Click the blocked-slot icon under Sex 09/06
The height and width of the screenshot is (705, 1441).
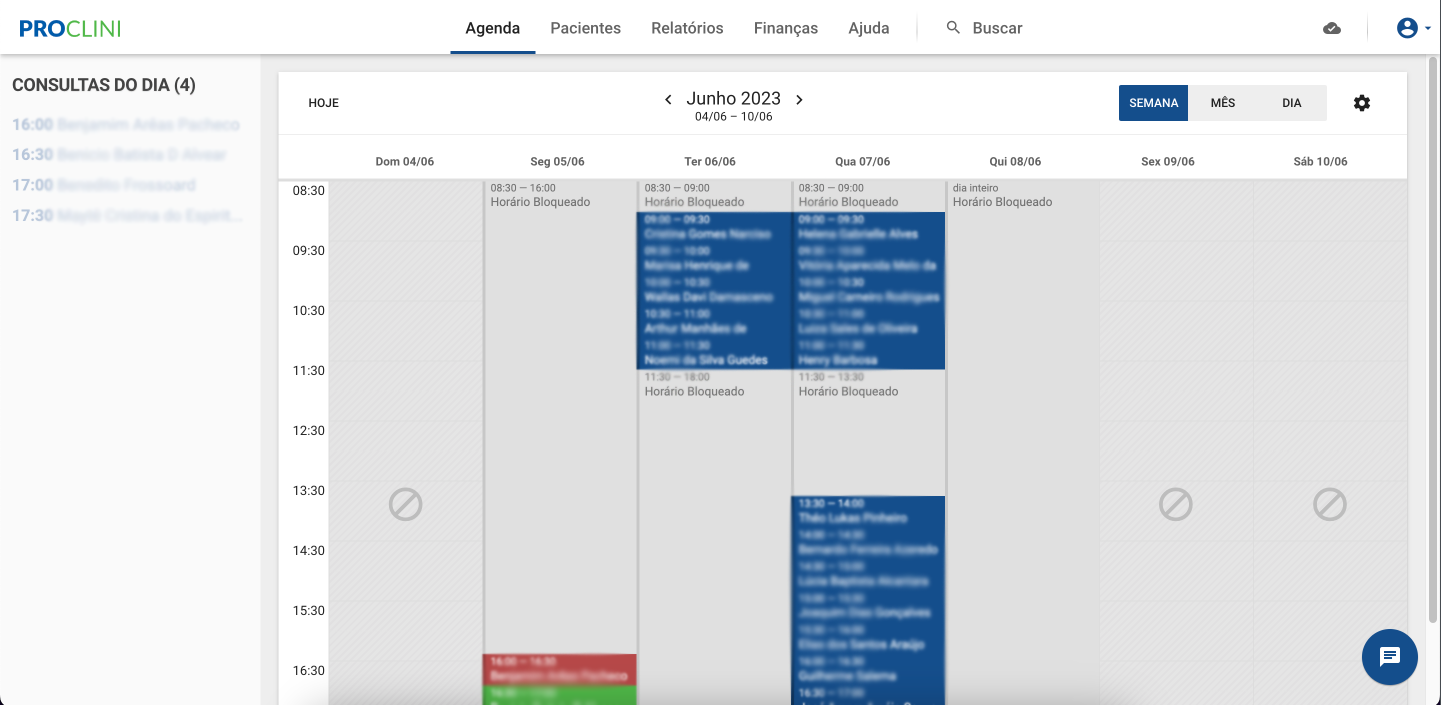point(1174,505)
